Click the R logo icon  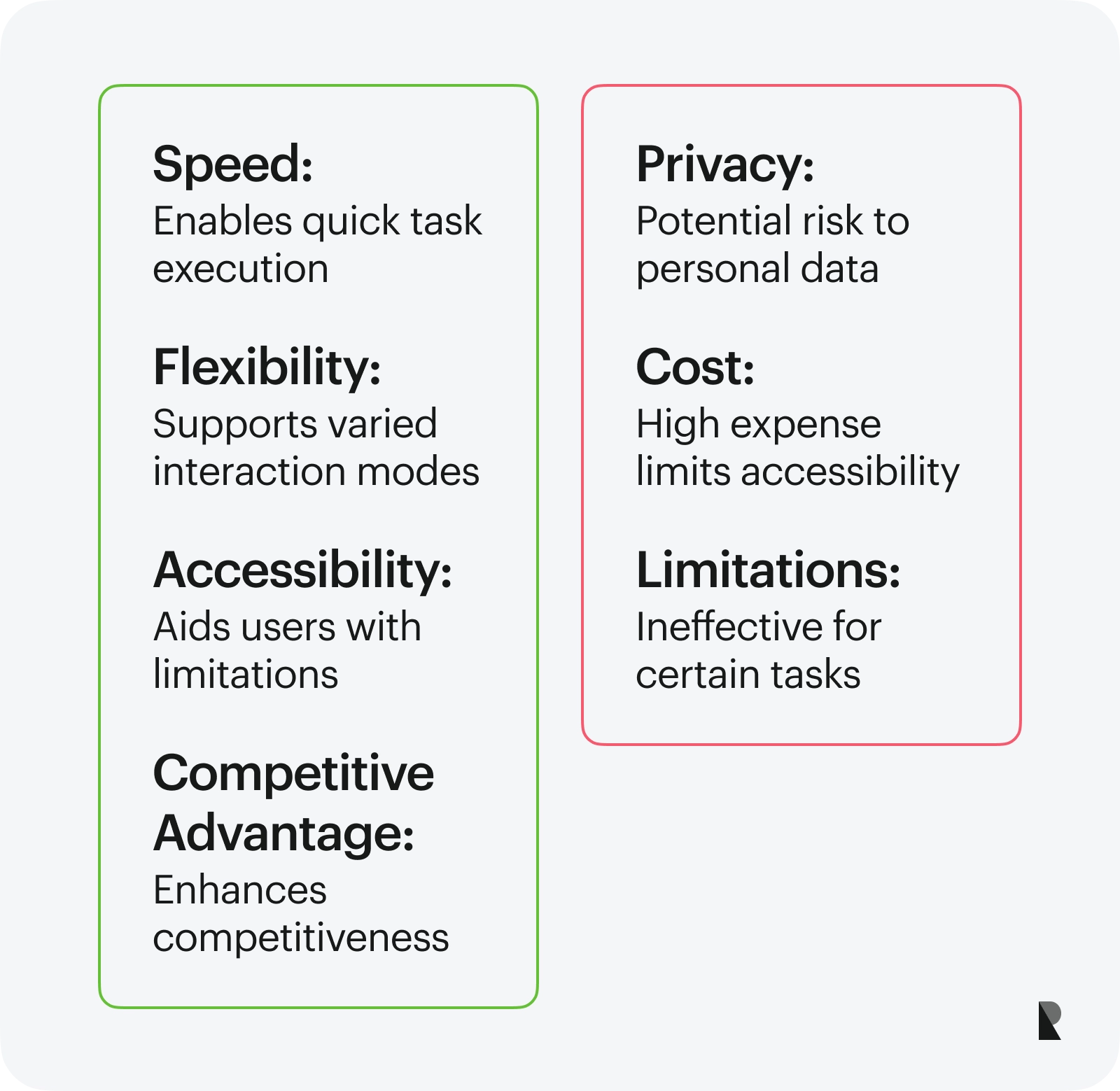[1049, 1020]
